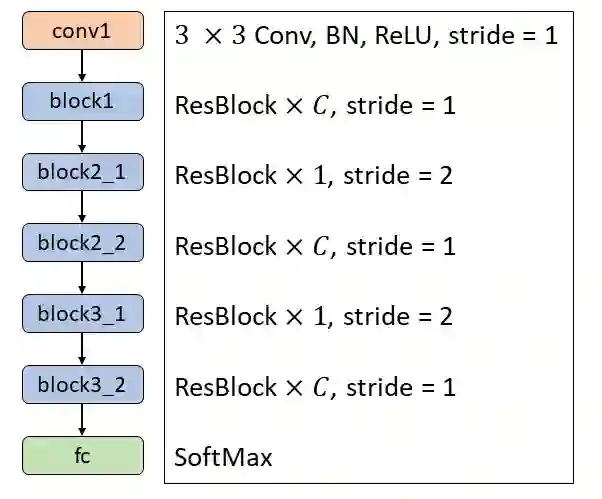Click the arrow from block1 to block2_1
The width and height of the screenshot is (602, 499).
coord(83,137)
